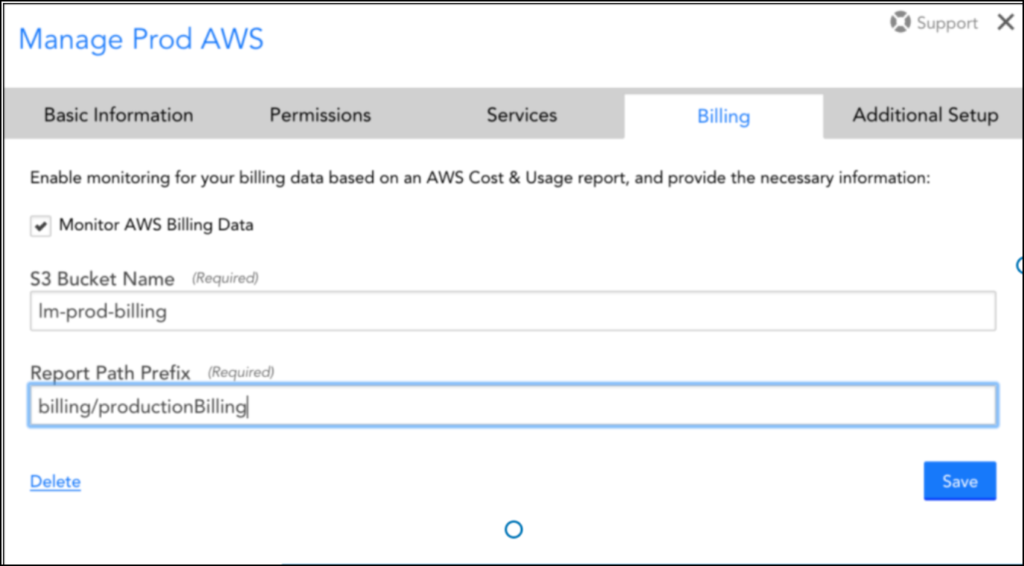Click the Monitor AWS Billing Data label
This screenshot has width=1024, height=566.
(156, 225)
